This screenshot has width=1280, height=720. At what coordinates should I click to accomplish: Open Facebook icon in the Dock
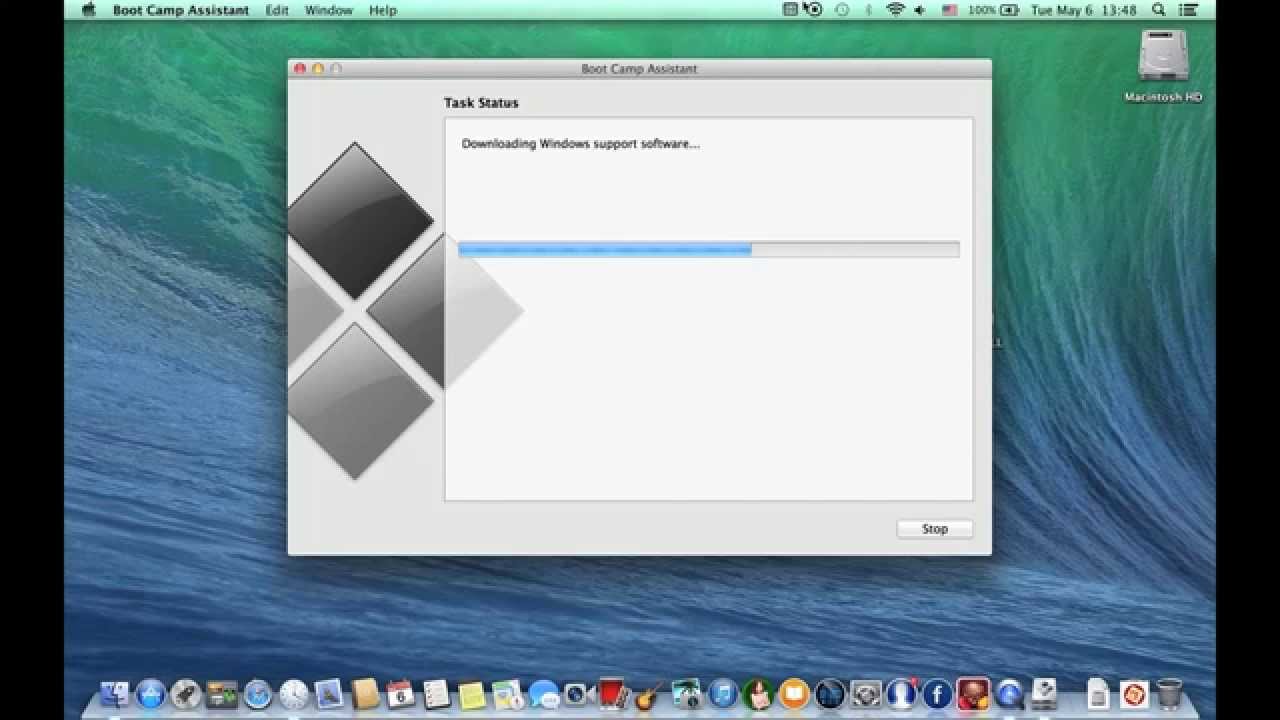937,694
